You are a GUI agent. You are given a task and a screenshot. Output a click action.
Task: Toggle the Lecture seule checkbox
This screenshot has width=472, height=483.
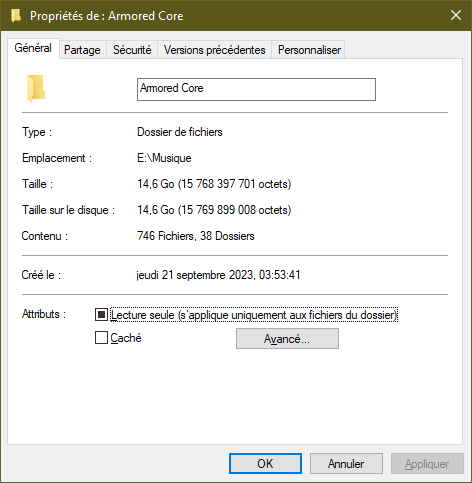tap(101, 314)
